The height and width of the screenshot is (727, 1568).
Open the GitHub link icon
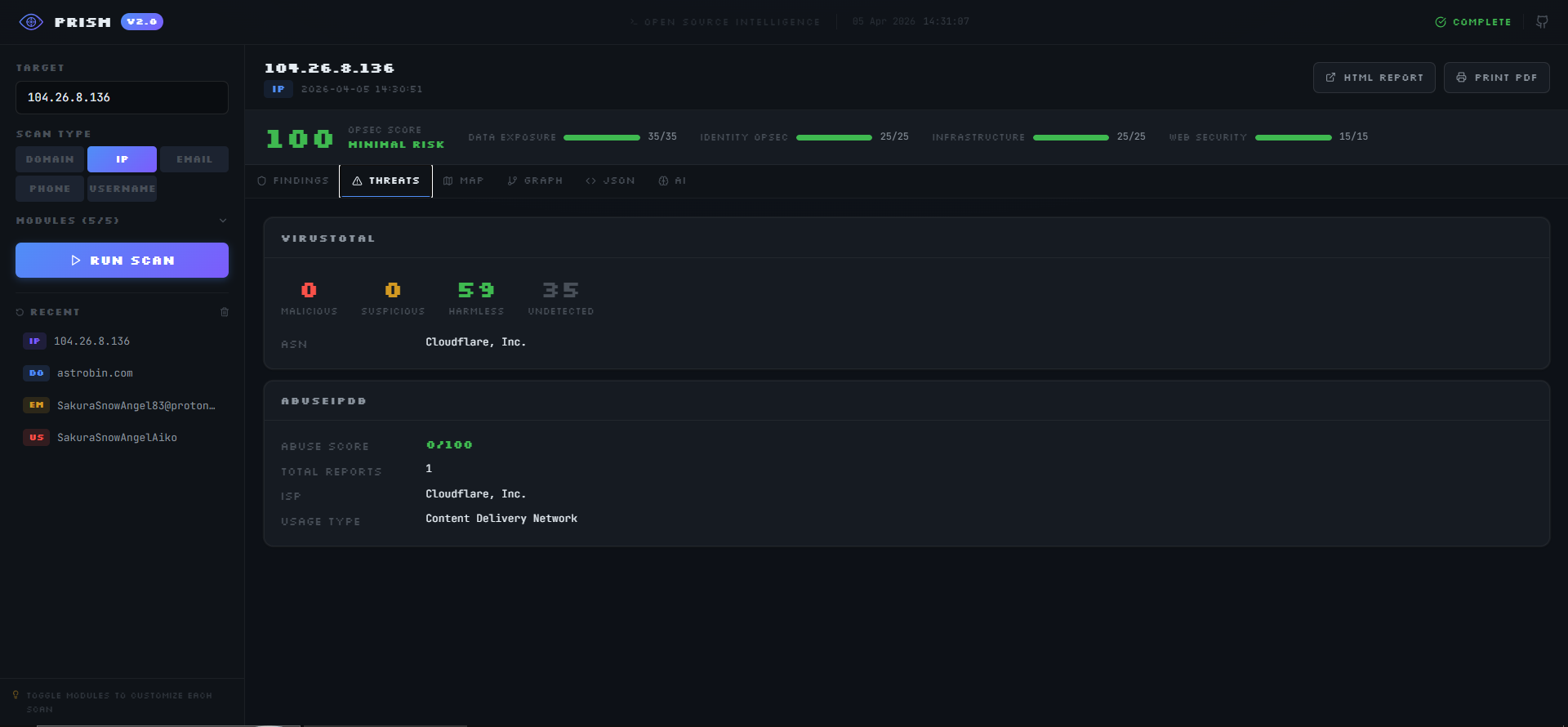1542,22
